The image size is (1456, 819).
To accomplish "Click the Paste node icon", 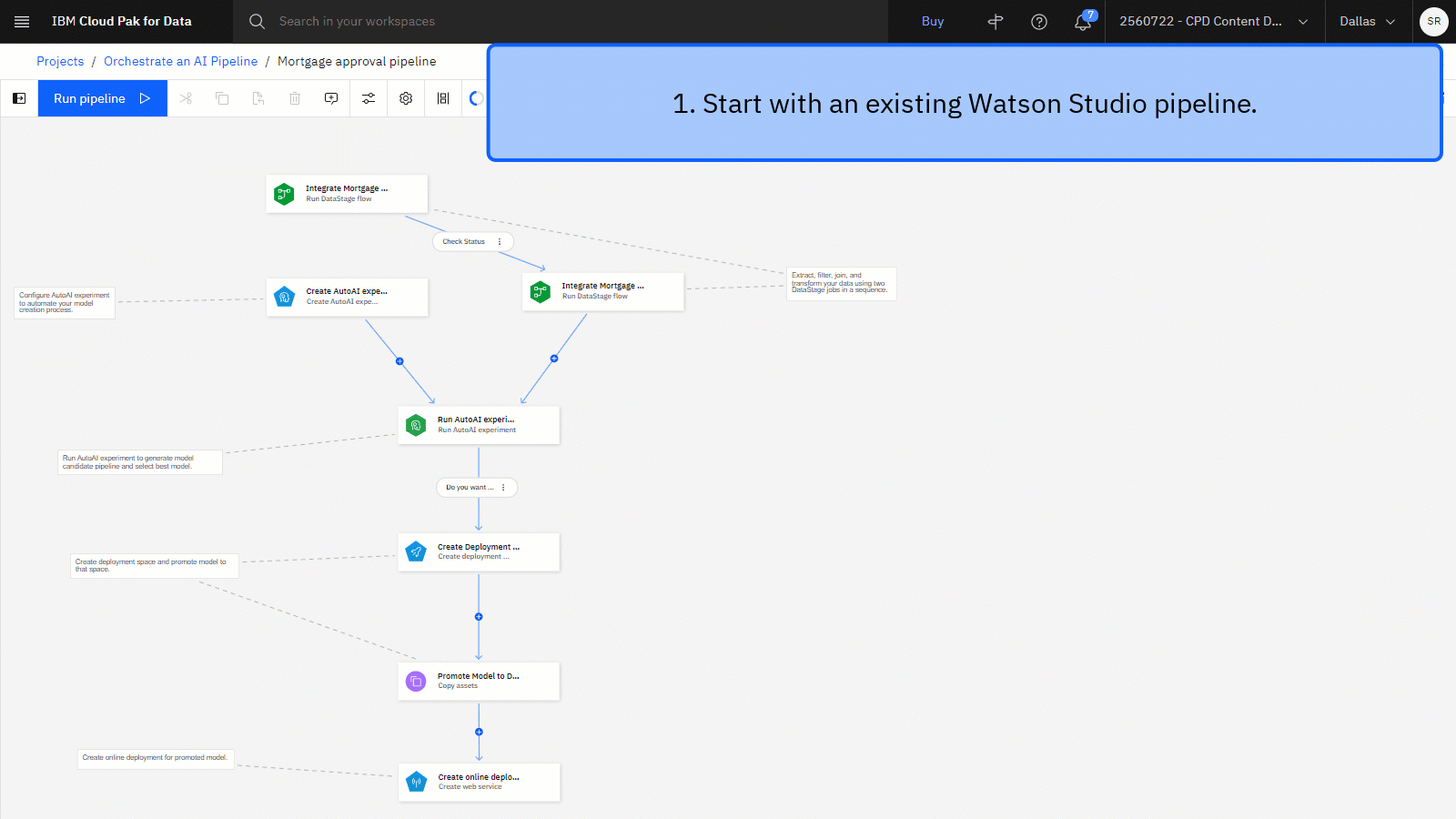I will pos(258,98).
